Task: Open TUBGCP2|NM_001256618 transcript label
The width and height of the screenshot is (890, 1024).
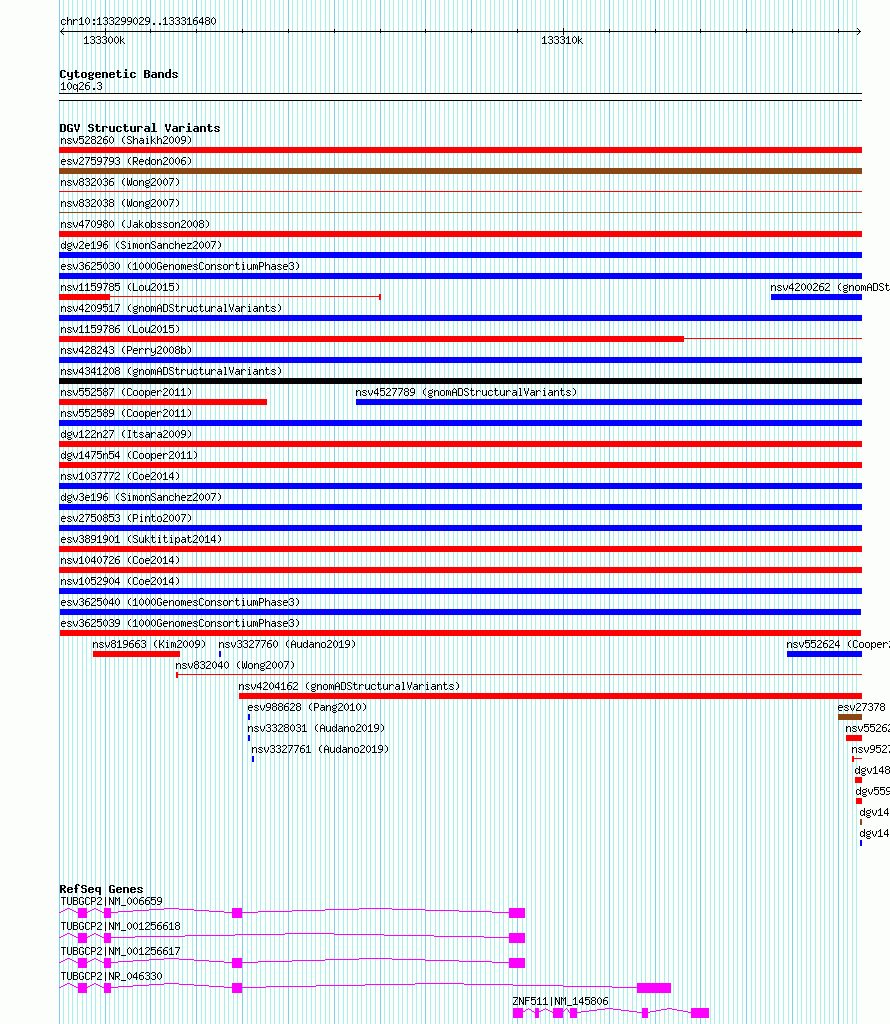Action: (x=120, y=926)
